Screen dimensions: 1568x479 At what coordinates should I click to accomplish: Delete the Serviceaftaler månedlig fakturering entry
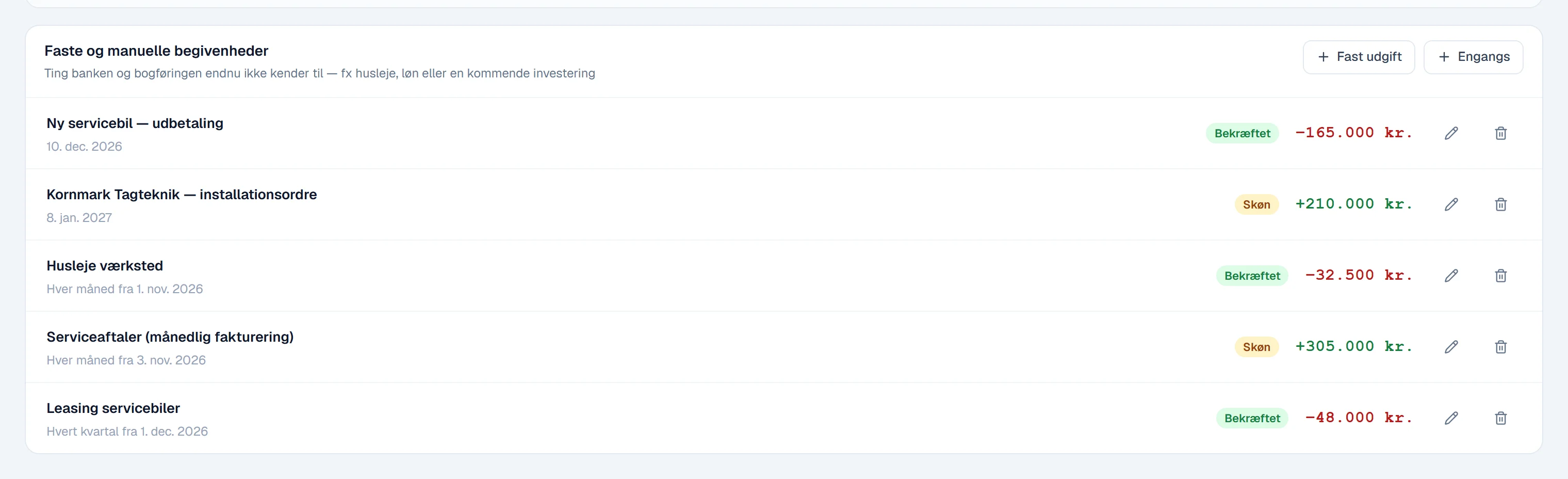pos(1500,347)
